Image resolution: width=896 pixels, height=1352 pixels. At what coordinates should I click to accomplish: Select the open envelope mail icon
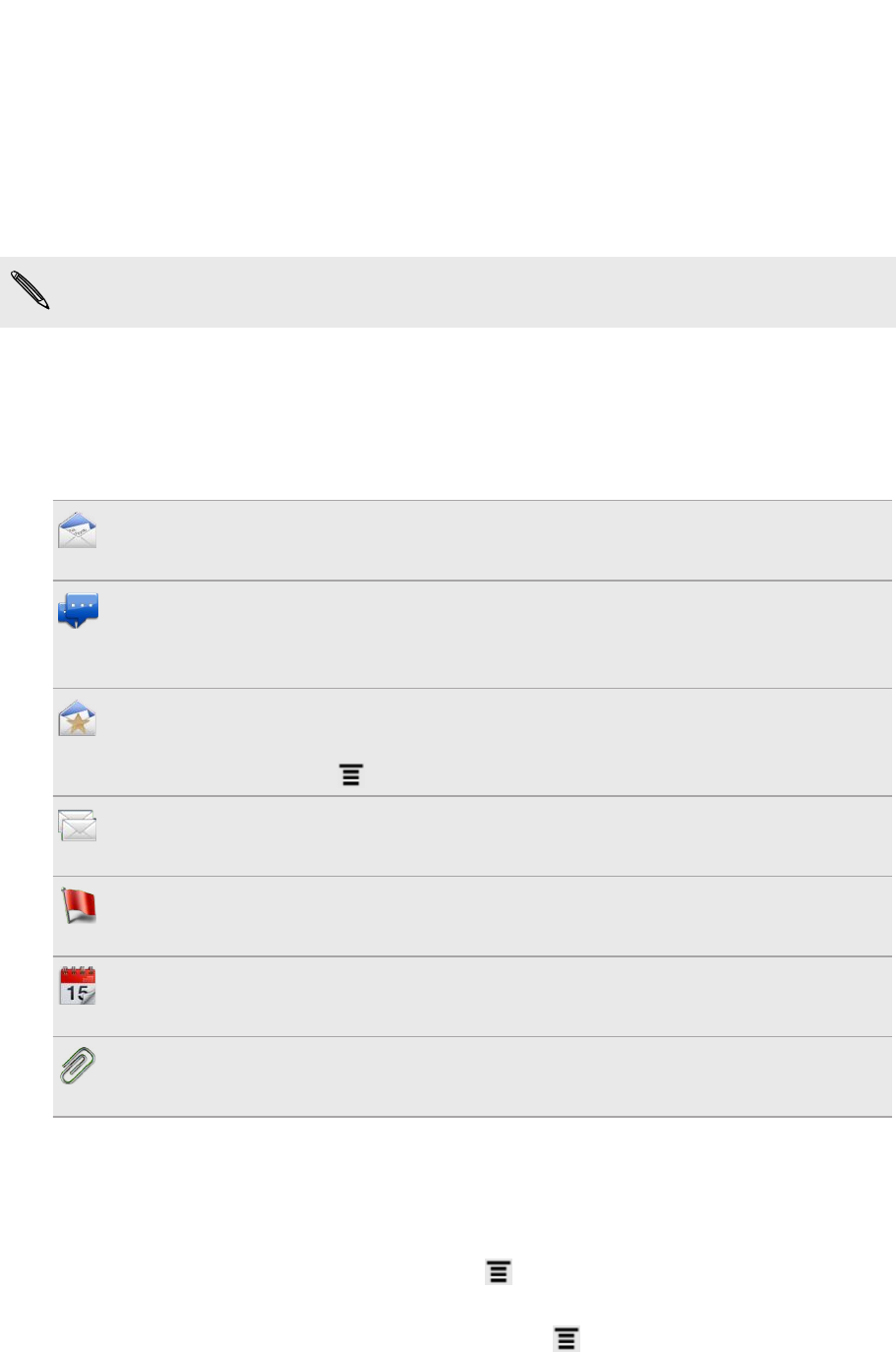tap(77, 530)
